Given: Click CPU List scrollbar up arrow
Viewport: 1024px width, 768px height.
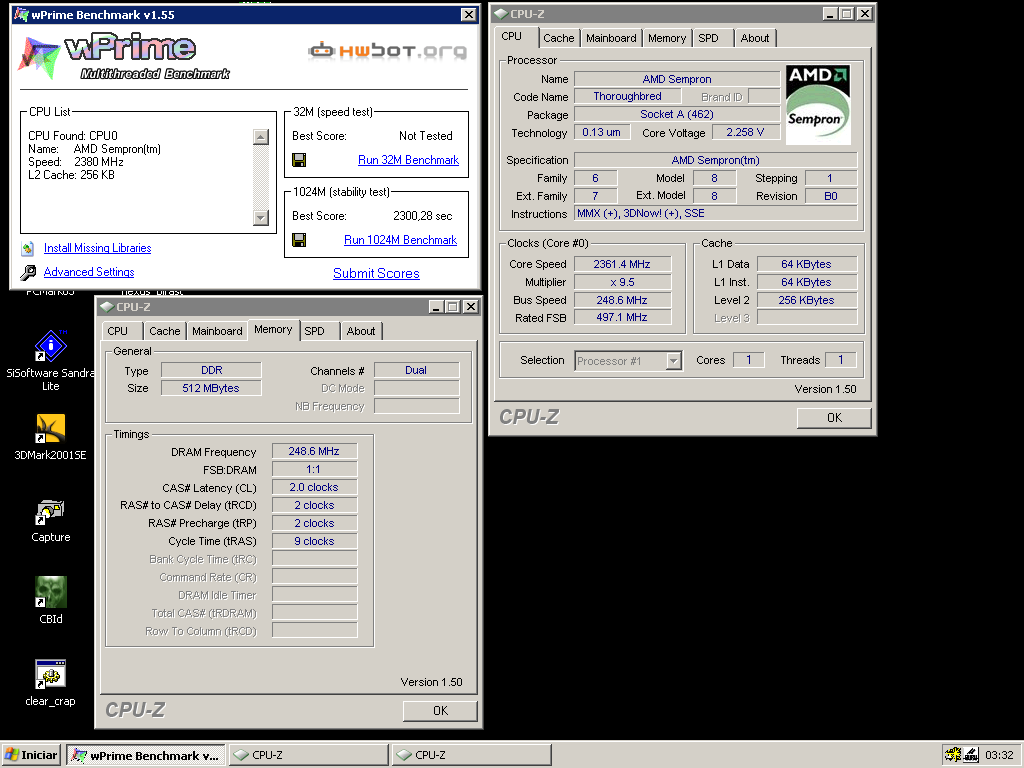Looking at the screenshot, I should (261, 136).
